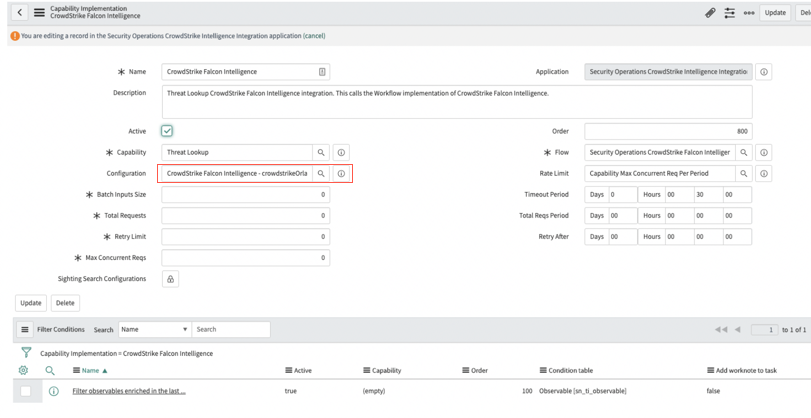811x418 pixels.
Task: Click the cancel link in banner
Action: 314,36
